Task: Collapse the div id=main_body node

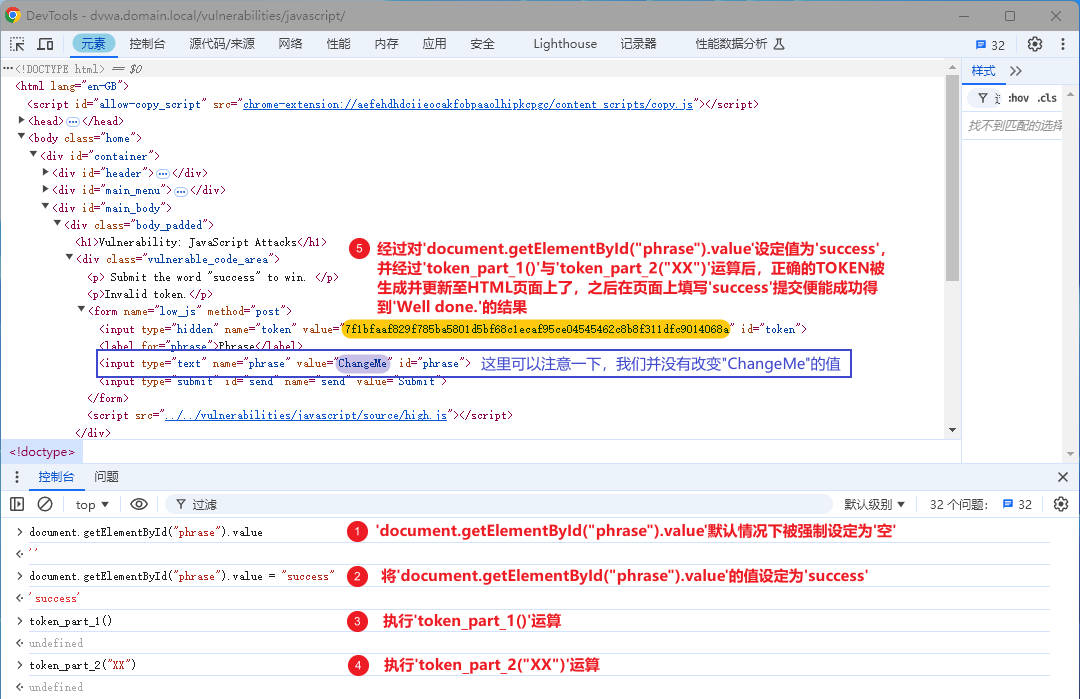Action: (x=45, y=207)
